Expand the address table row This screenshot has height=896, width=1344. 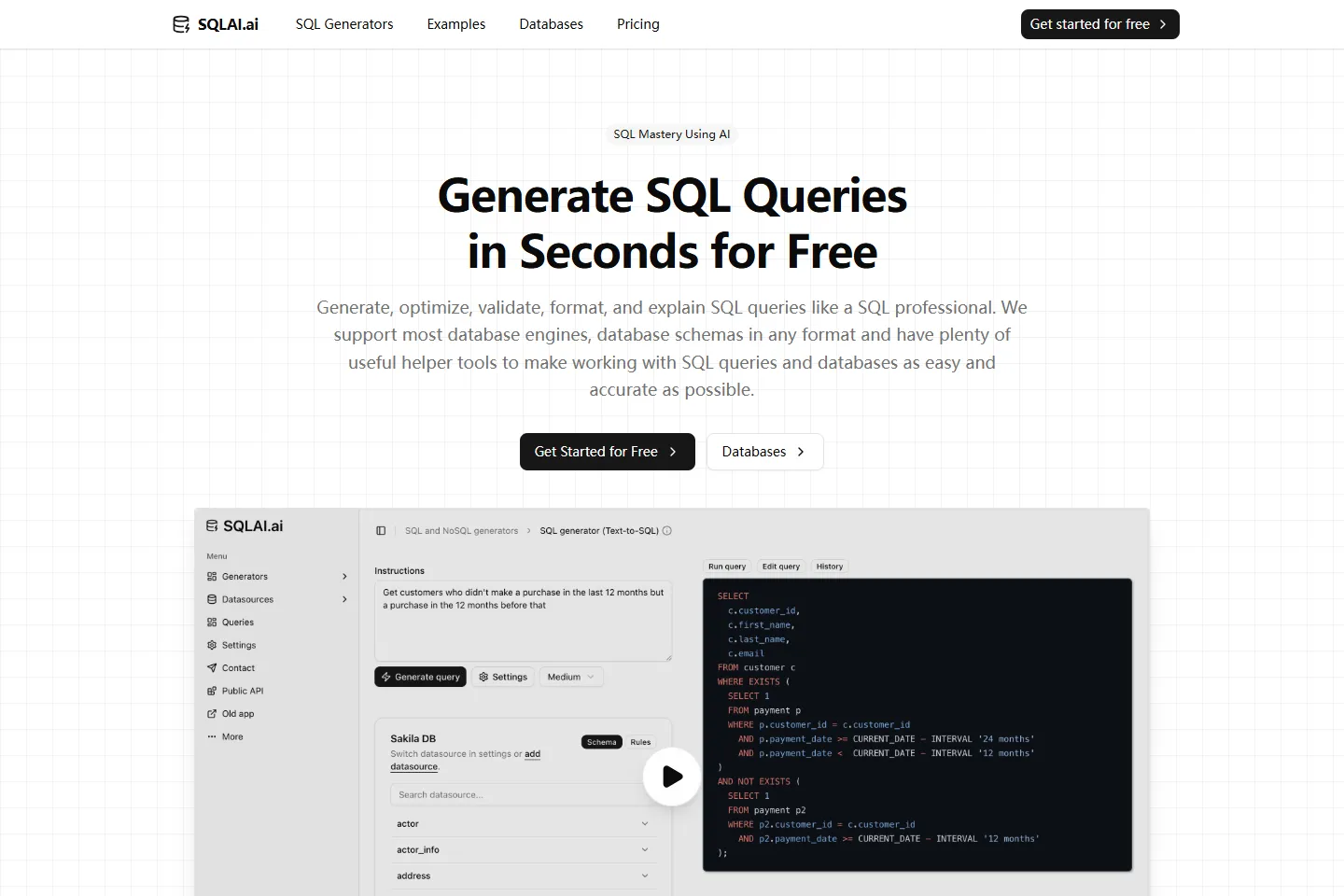[523, 876]
